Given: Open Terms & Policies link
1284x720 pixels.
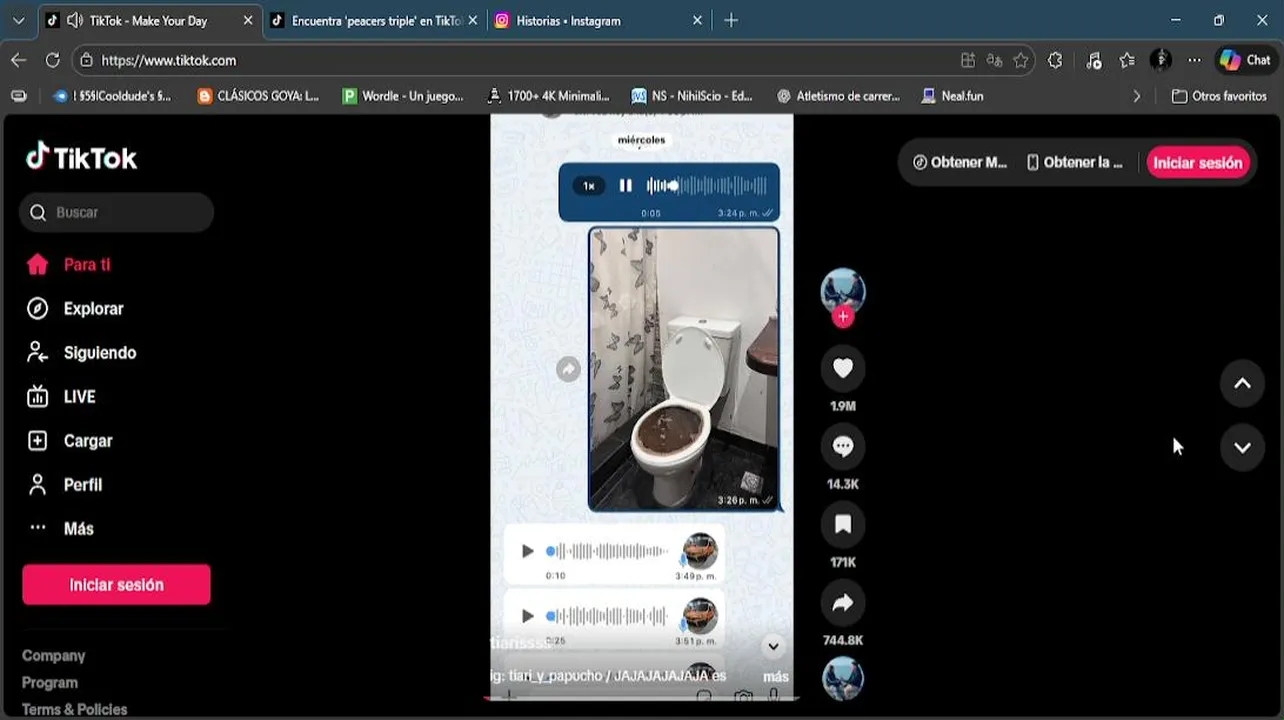Looking at the screenshot, I should (75, 709).
